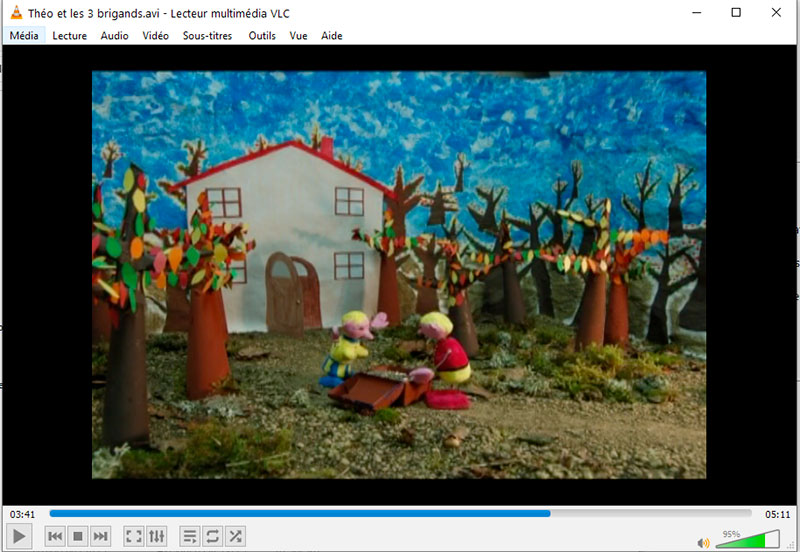Maximize the VLC window
Image resolution: width=800 pixels, height=552 pixels.
click(x=736, y=12)
